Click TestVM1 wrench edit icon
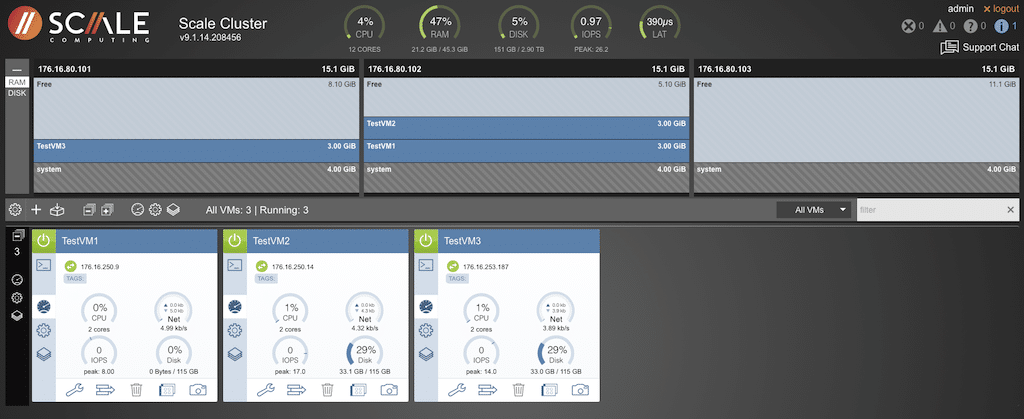The width and height of the screenshot is (1024, 419). [x=75, y=390]
